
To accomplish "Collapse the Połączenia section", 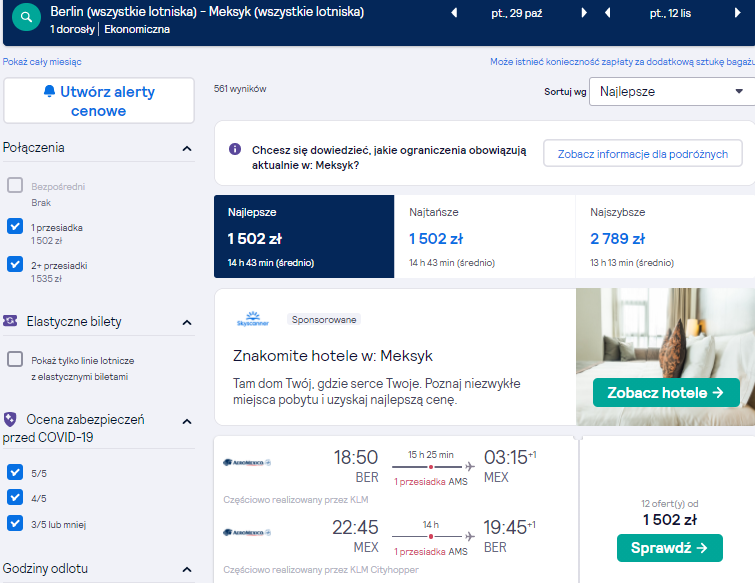I will tap(187, 149).
